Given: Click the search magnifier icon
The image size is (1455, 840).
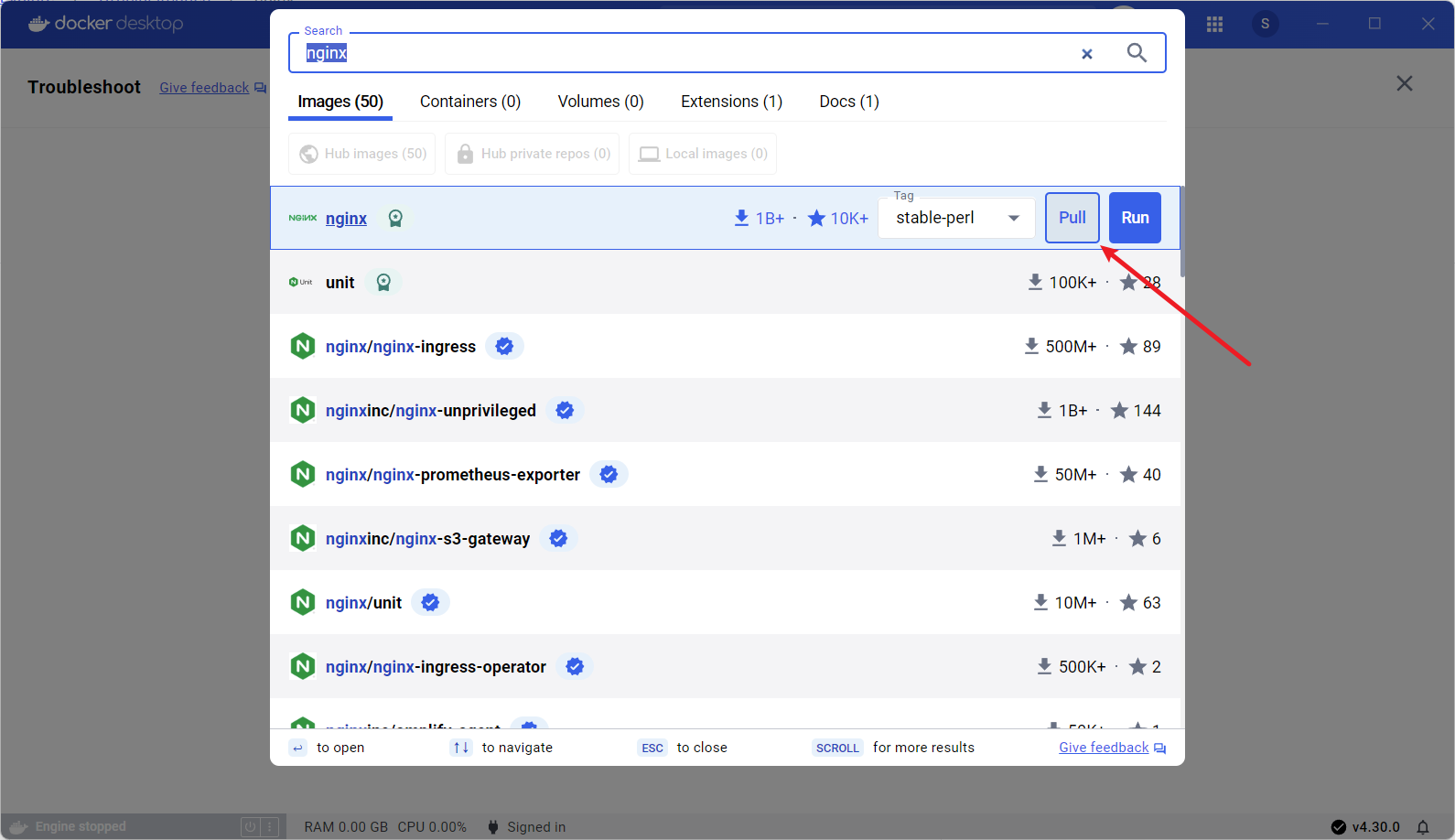Looking at the screenshot, I should (x=1136, y=53).
